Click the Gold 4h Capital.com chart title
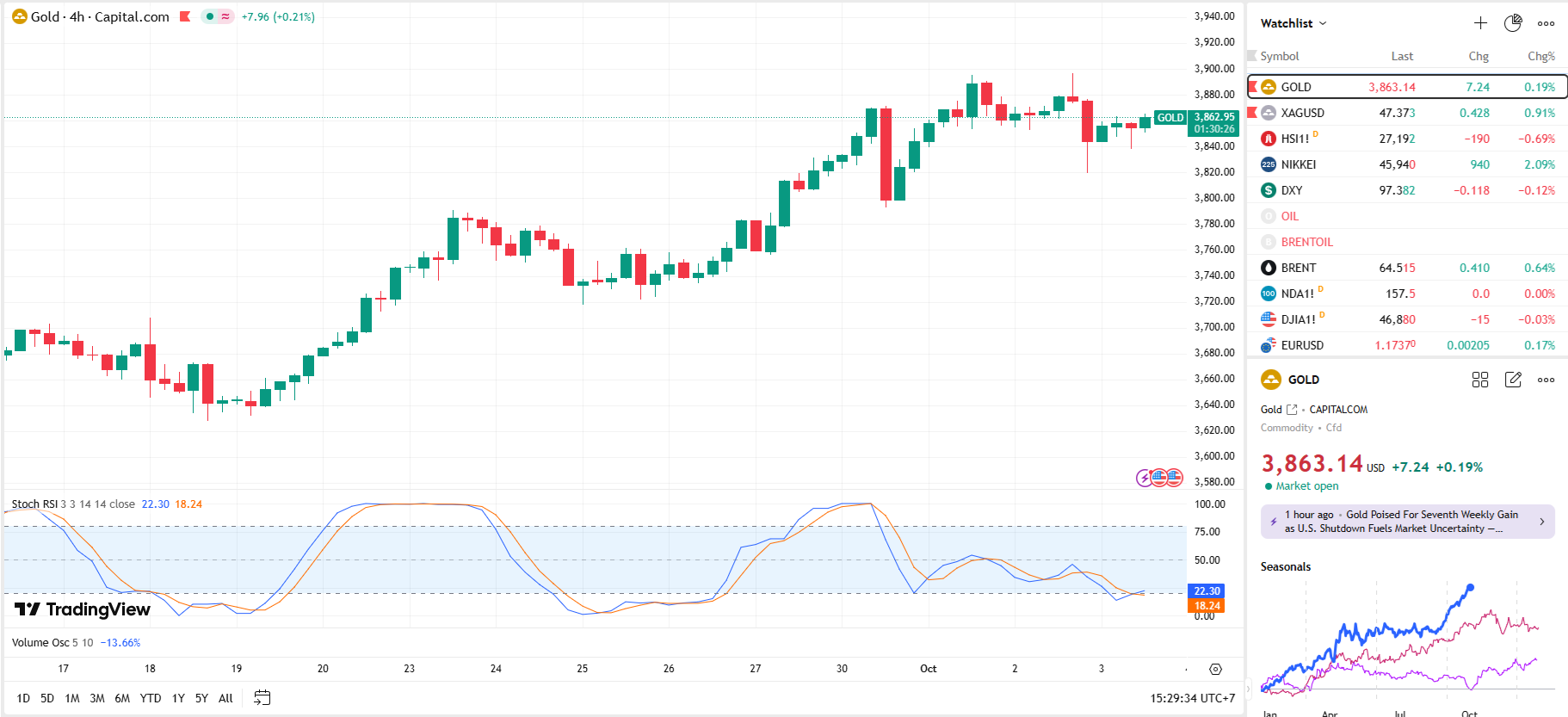 click(x=100, y=16)
